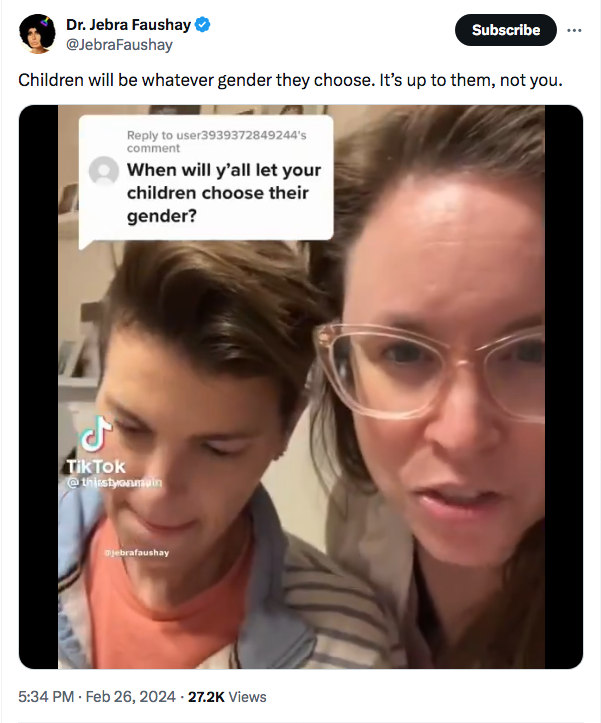Open the three-dot more options menu
The width and height of the screenshot is (601, 723).
tap(574, 30)
